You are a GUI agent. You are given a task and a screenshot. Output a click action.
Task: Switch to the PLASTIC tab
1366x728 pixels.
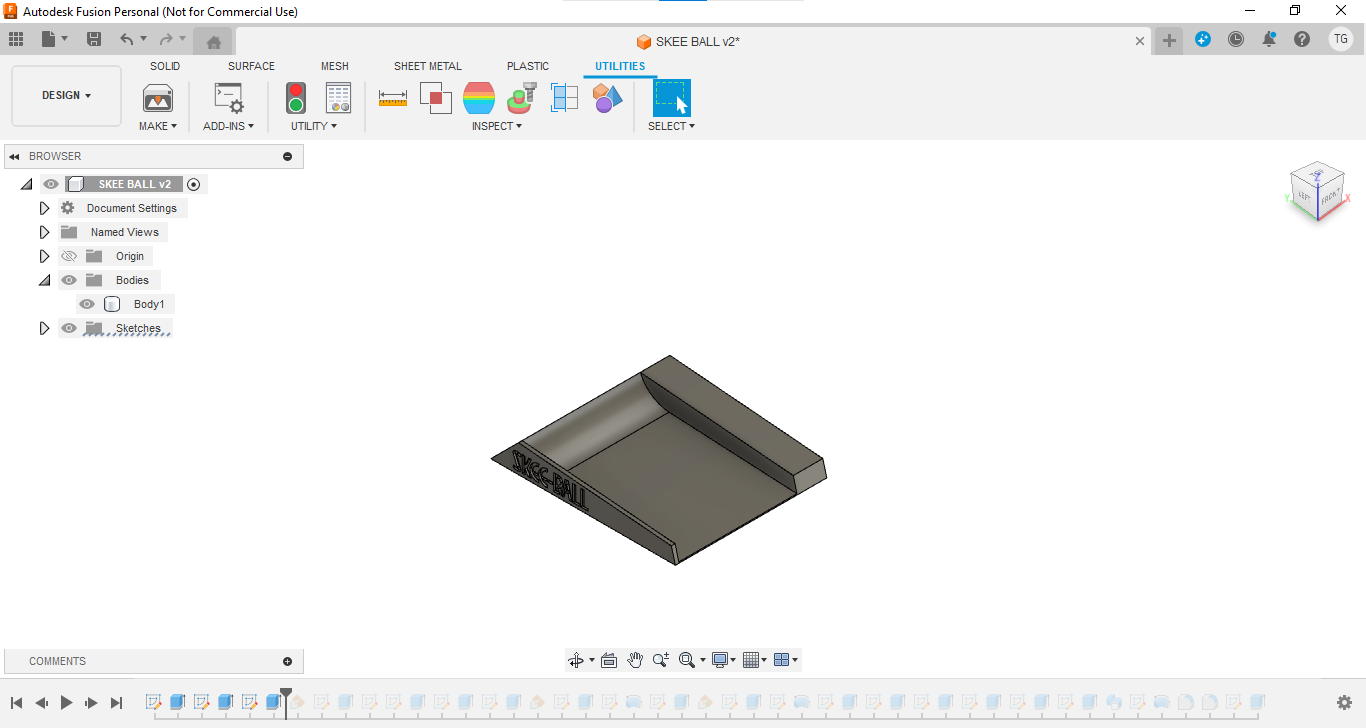click(x=528, y=66)
